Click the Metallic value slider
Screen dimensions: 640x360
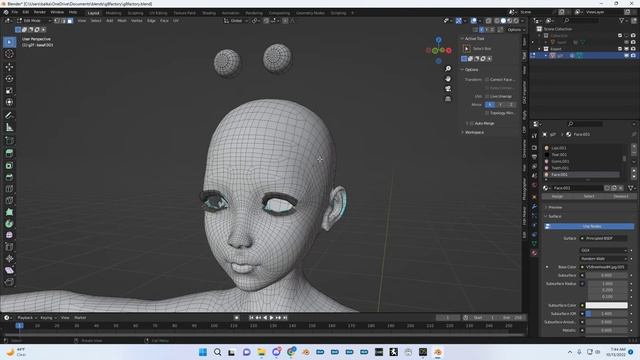coord(607,330)
